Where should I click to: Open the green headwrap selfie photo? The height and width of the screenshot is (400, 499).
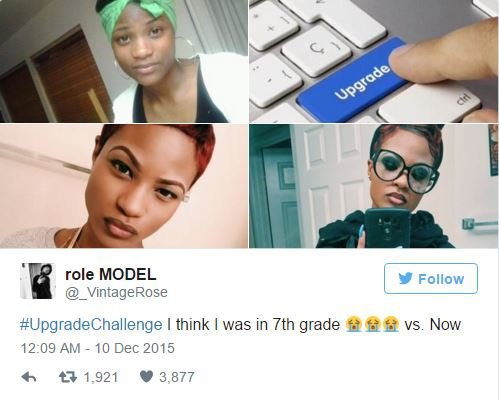(124, 61)
